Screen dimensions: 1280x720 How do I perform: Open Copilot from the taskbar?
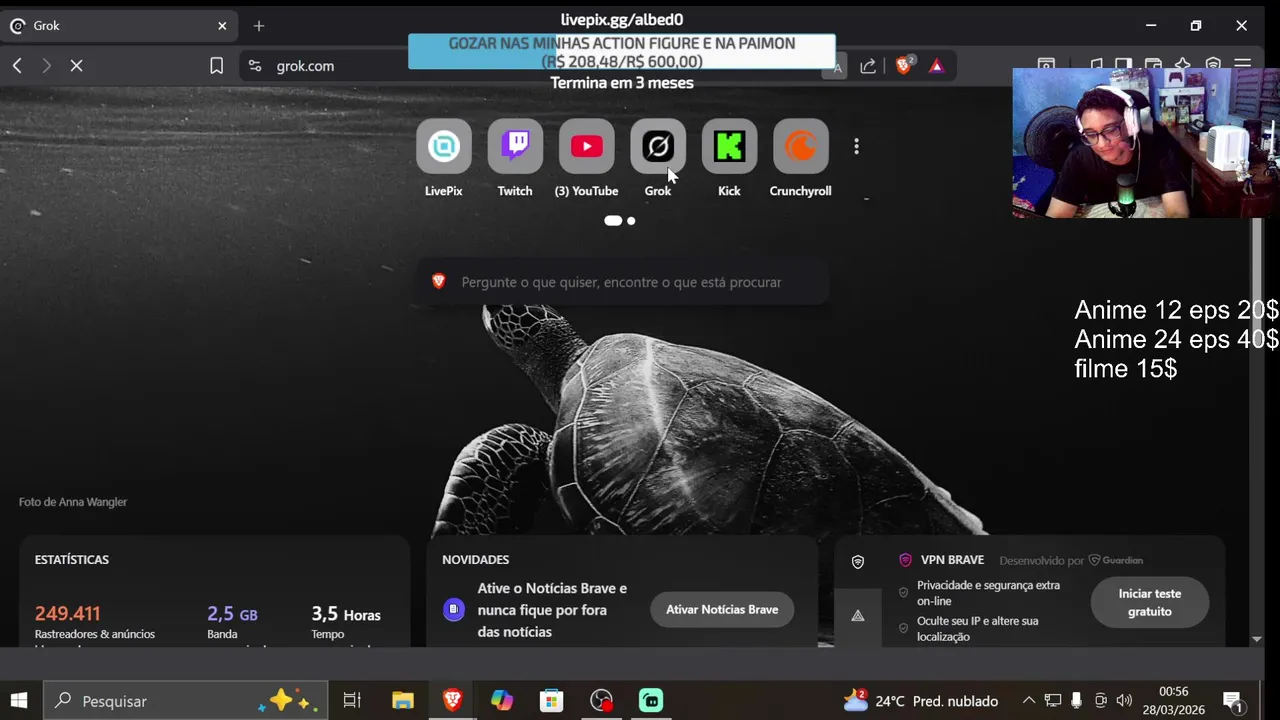502,701
